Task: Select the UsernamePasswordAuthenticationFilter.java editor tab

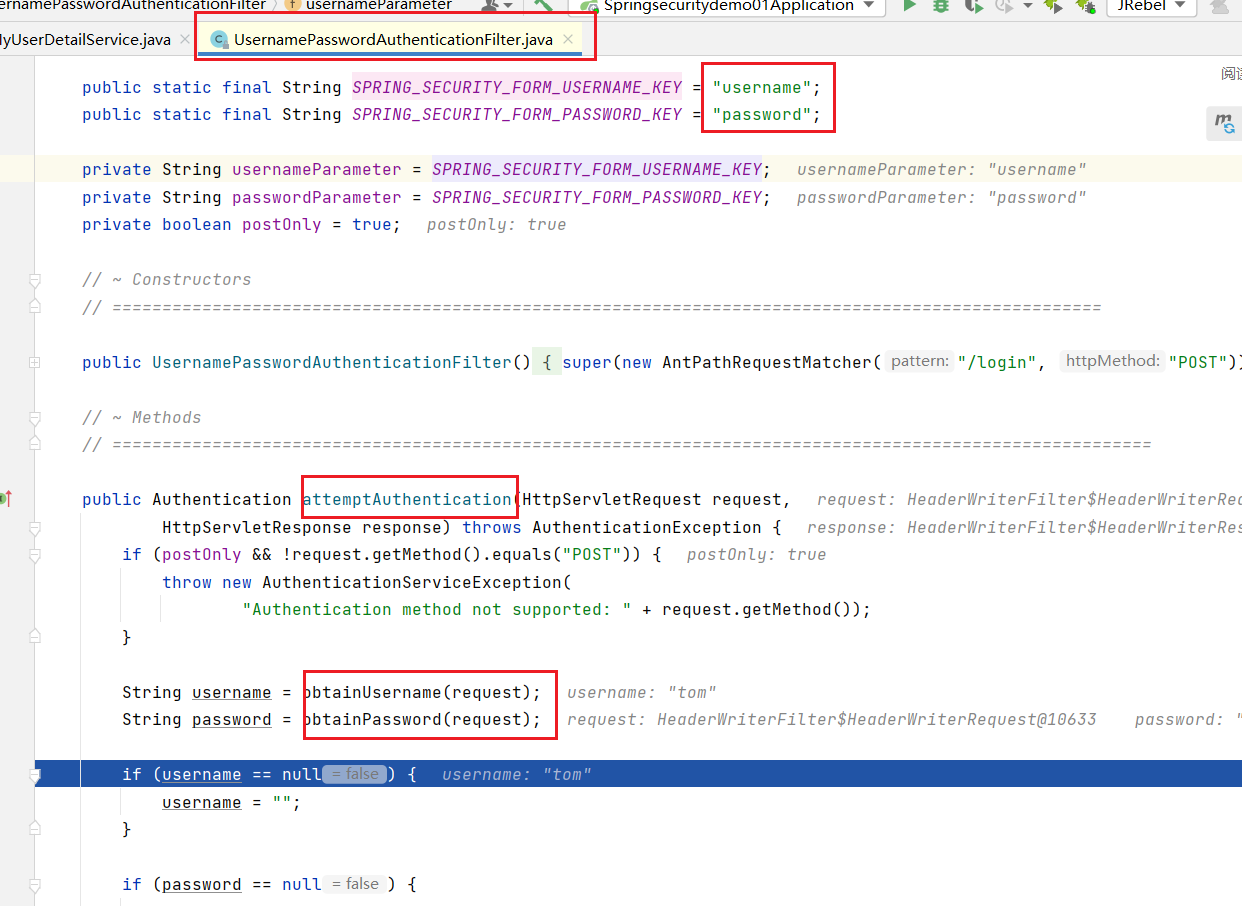Action: 392,40
